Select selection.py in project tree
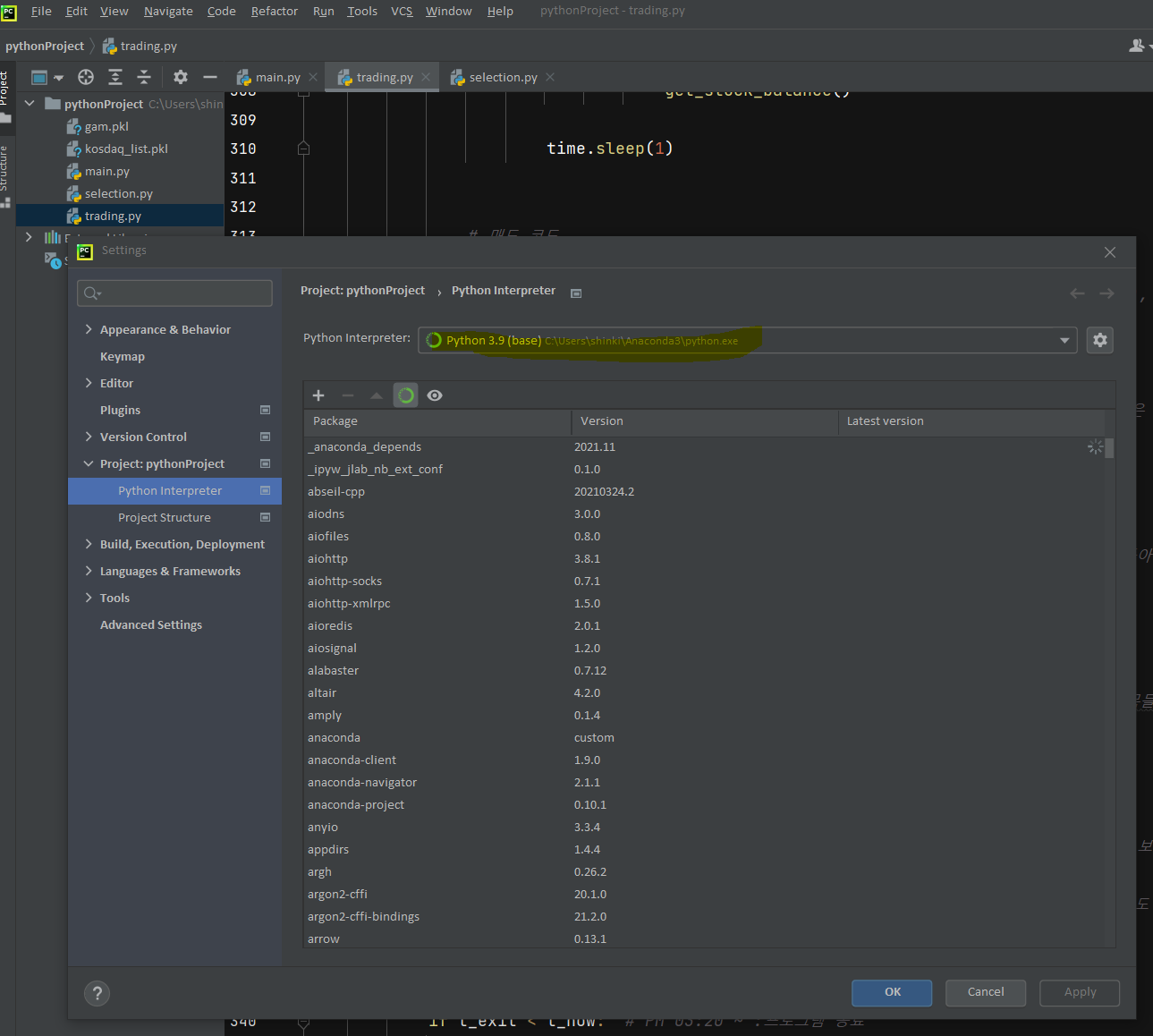 point(118,193)
